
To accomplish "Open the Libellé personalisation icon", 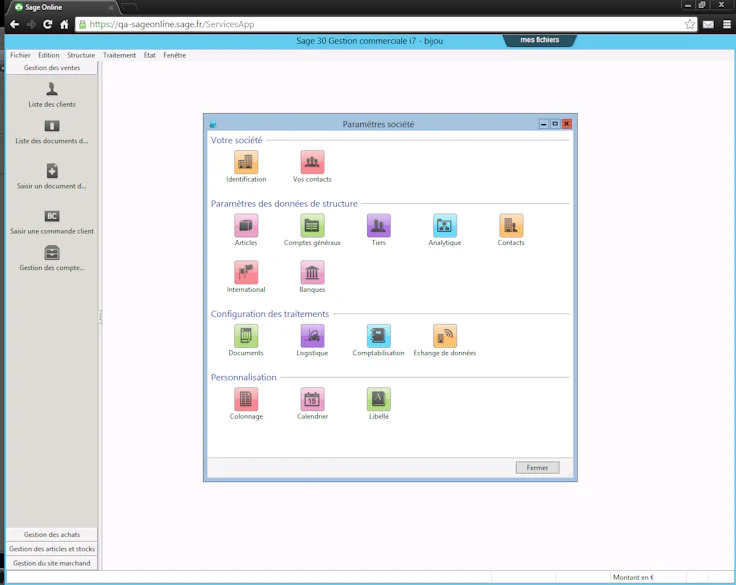I will click(378, 400).
